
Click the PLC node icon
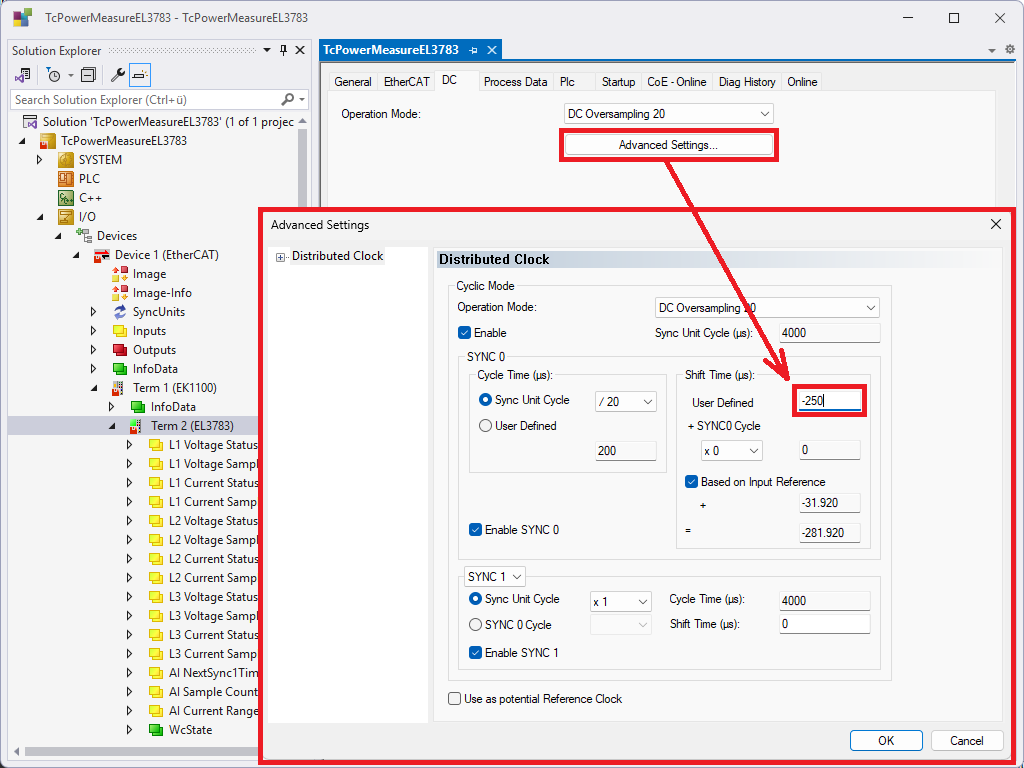(x=66, y=179)
